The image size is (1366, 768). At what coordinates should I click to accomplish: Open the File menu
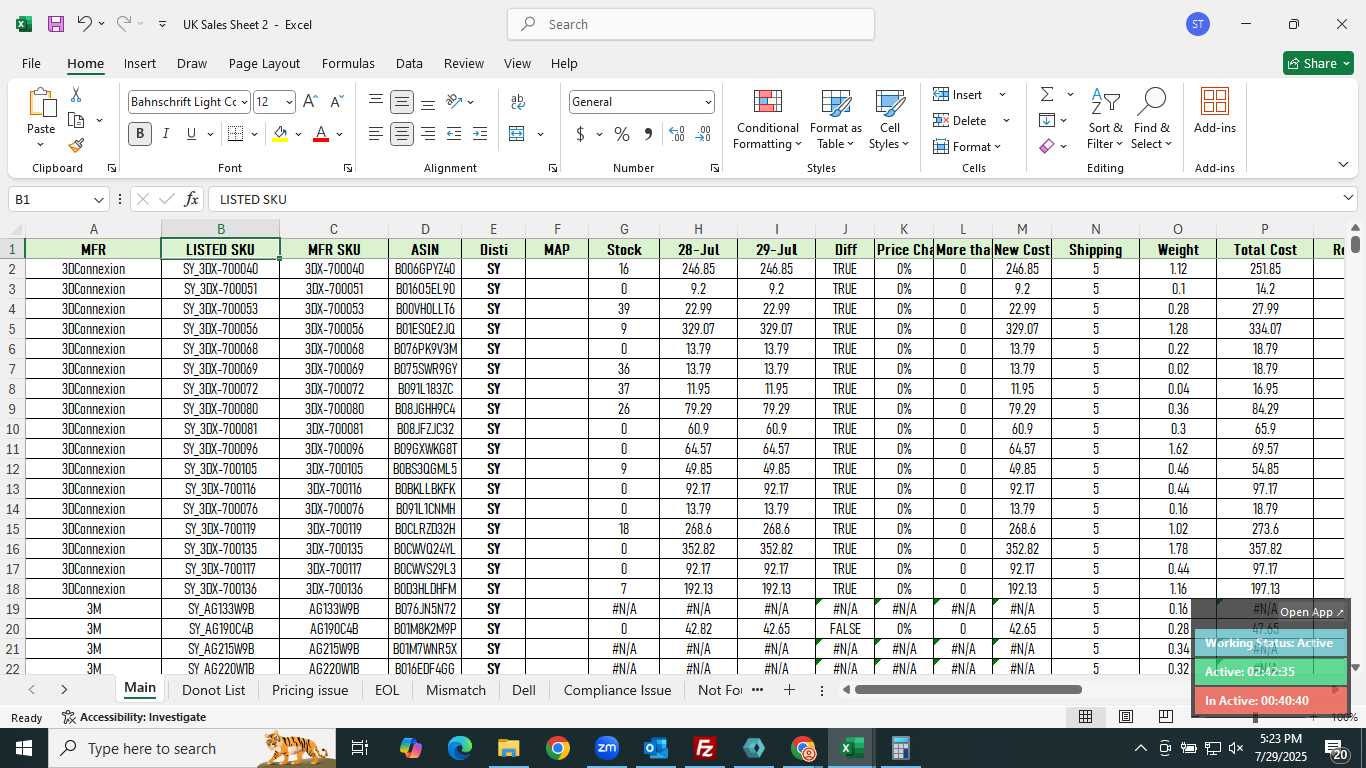click(31, 63)
